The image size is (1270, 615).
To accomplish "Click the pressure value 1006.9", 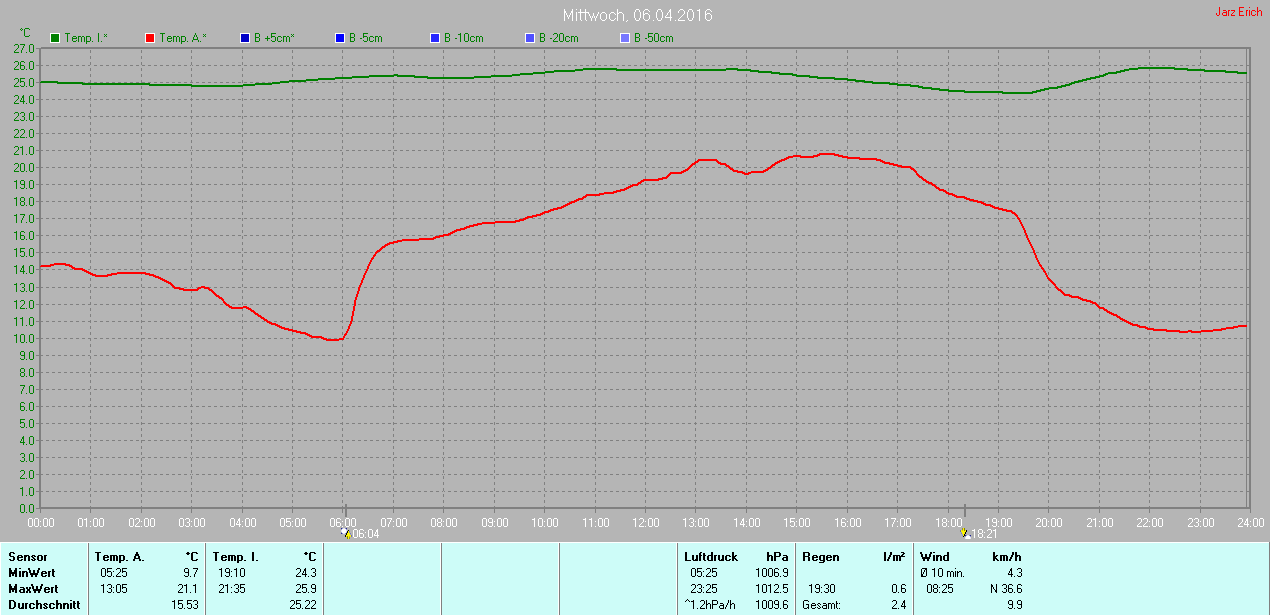I will click(771, 573).
